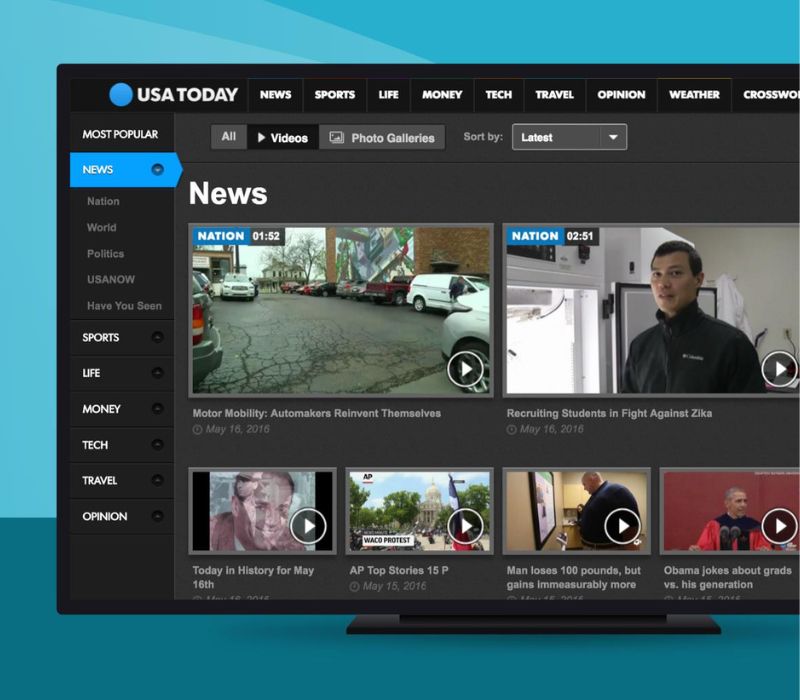Open the Waco Protest video thumbnail
The height and width of the screenshot is (700, 800).
tap(419, 511)
